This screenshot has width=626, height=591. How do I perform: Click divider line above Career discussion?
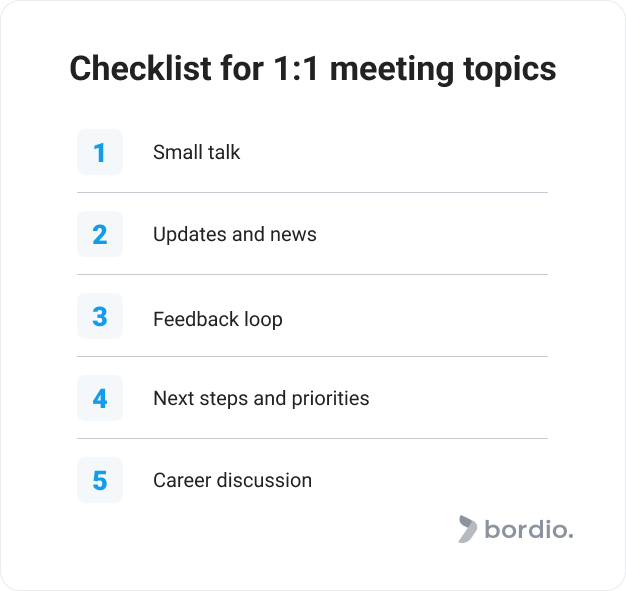(x=312, y=438)
